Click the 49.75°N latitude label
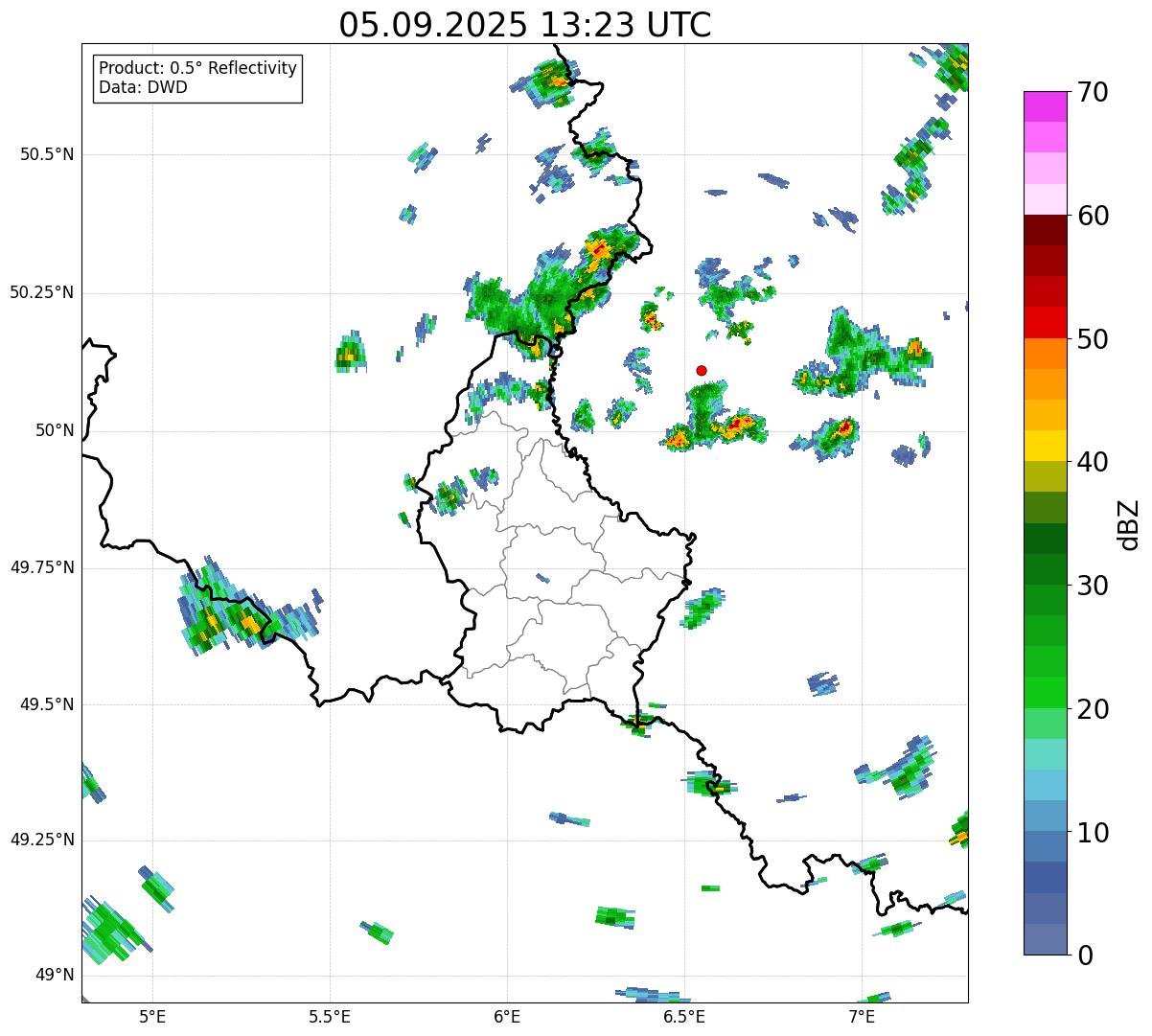1152x1036 pixels. [x=42, y=567]
